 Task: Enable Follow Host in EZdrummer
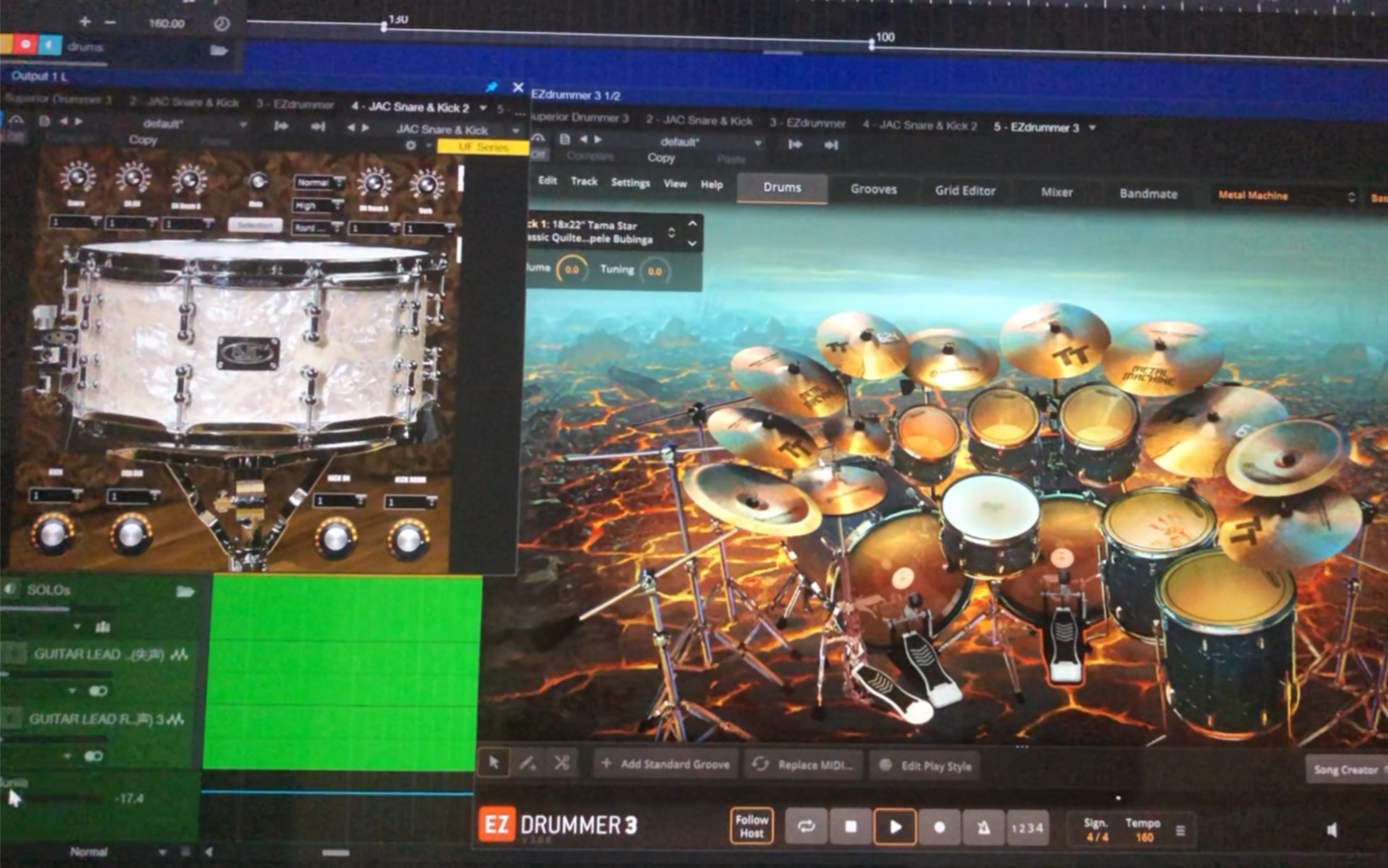pyautogui.click(x=752, y=827)
